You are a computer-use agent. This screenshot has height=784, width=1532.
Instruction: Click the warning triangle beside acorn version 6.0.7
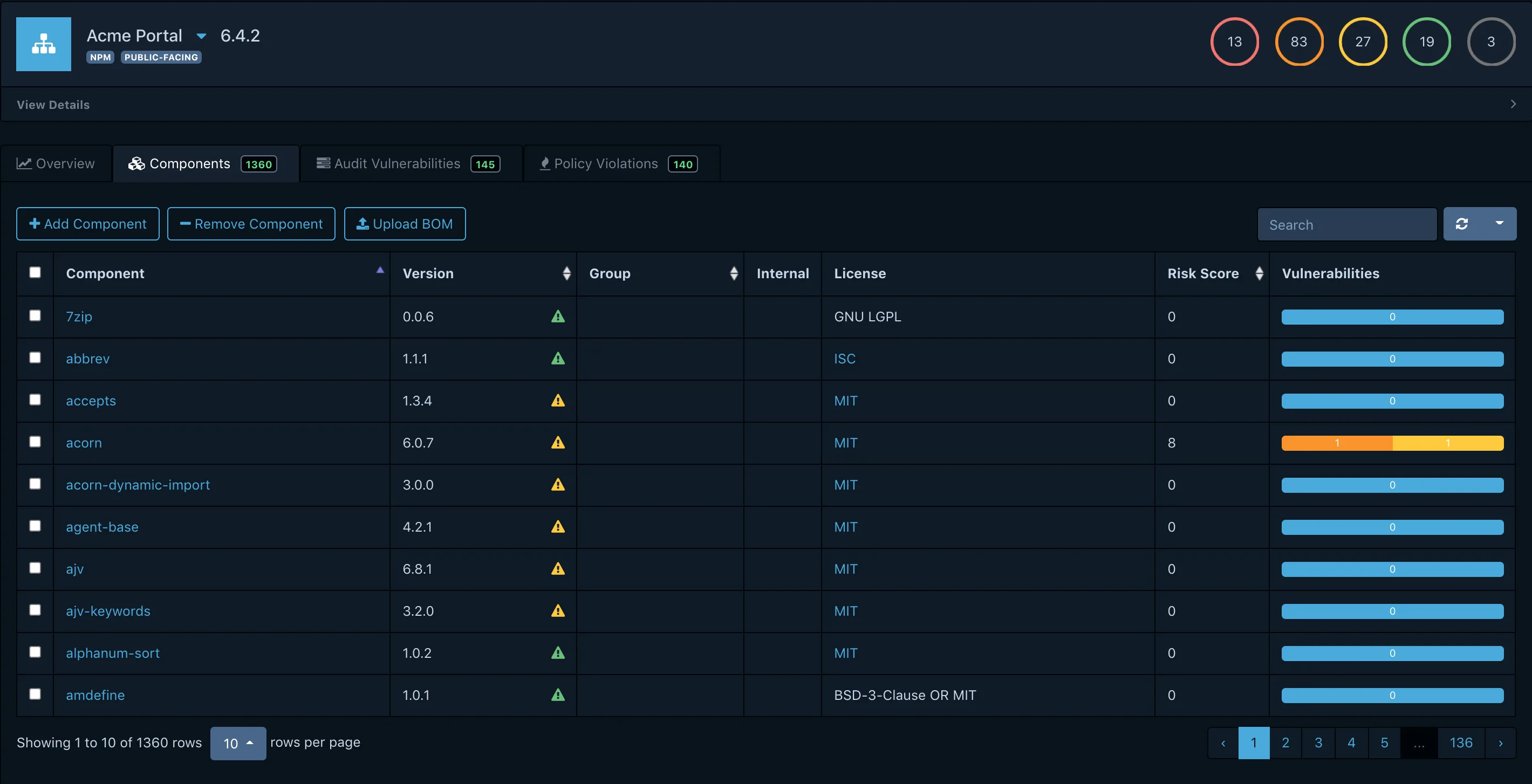point(558,443)
